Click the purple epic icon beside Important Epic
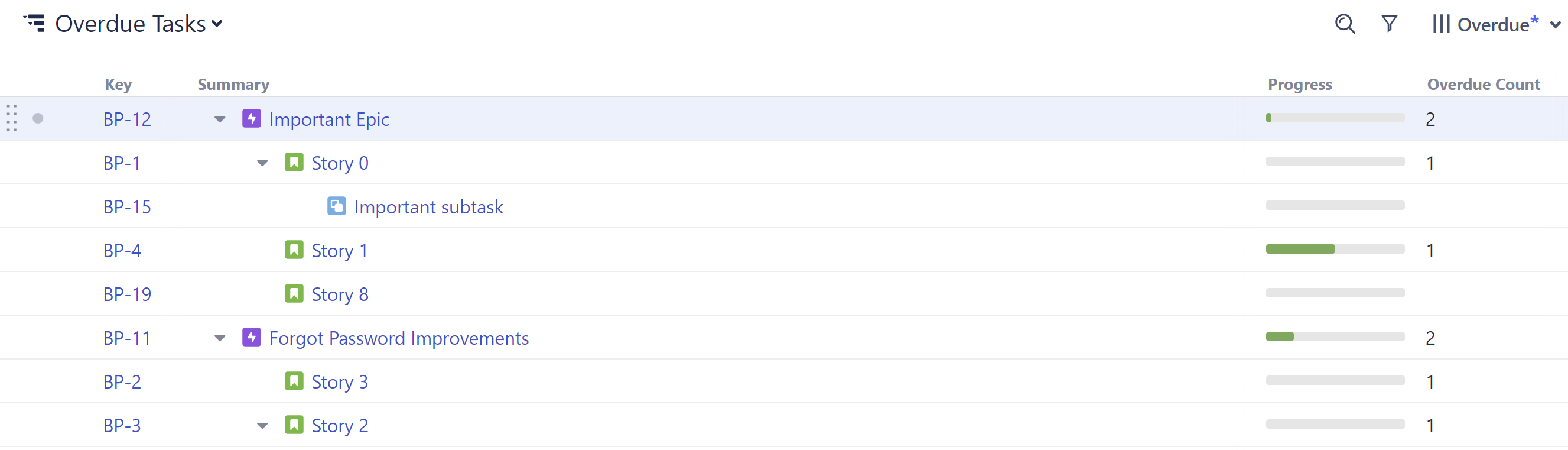 [252, 119]
